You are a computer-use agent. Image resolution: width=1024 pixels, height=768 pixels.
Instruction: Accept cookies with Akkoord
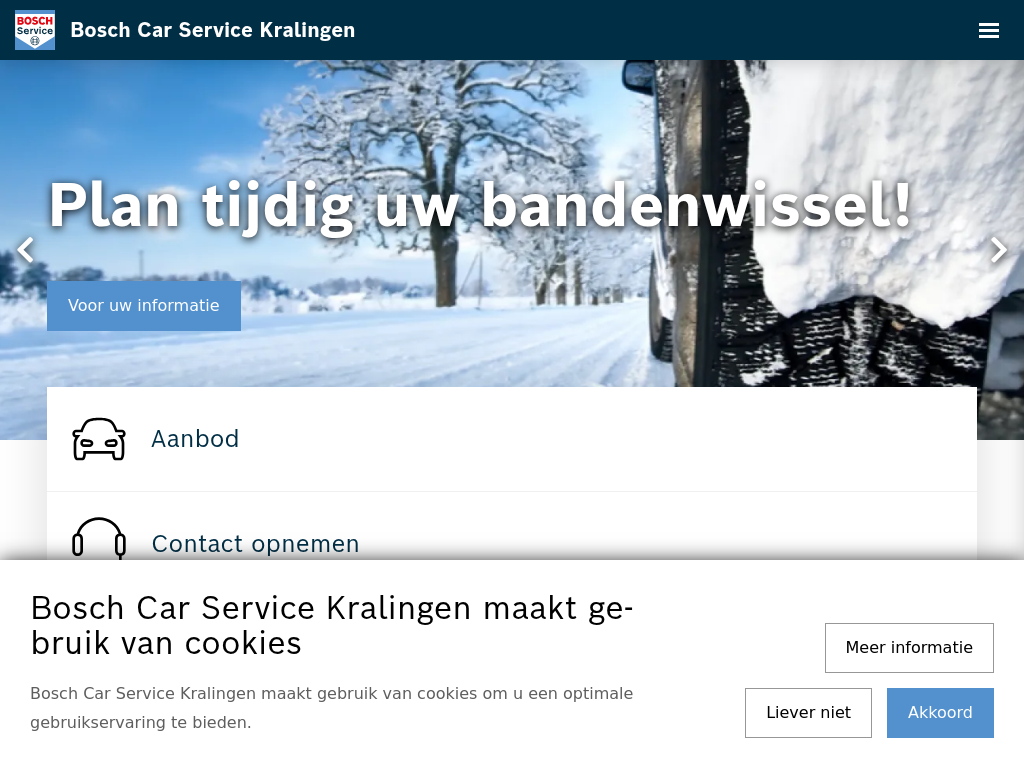click(x=940, y=712)
